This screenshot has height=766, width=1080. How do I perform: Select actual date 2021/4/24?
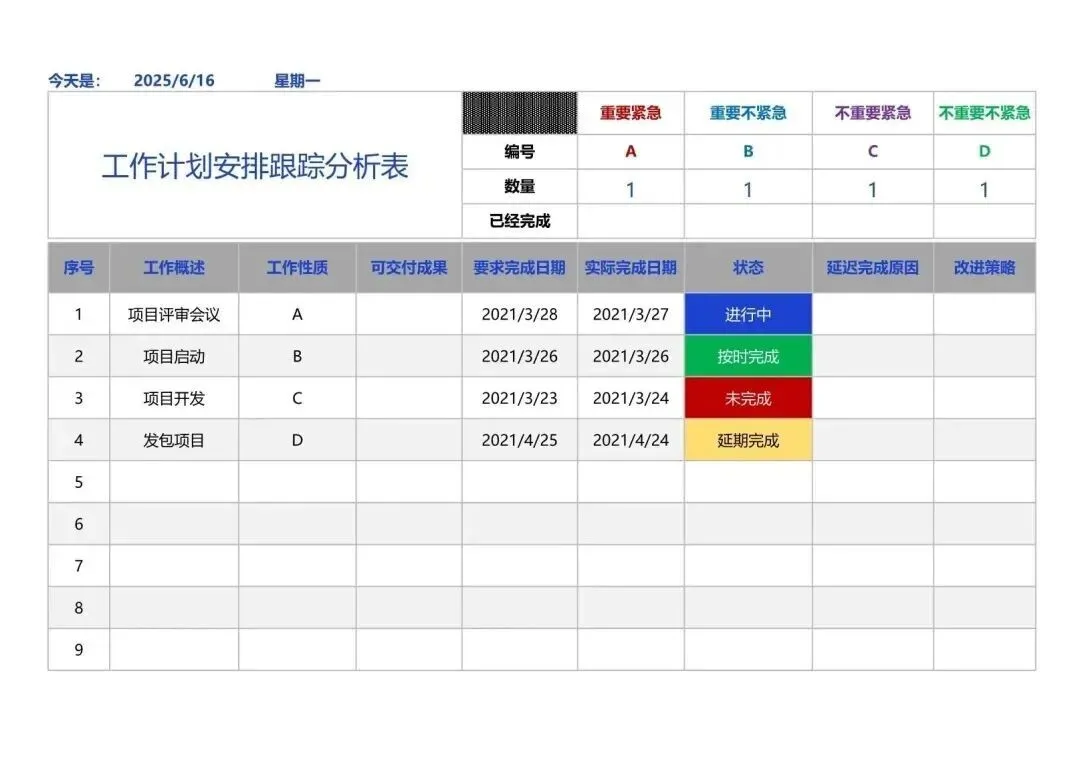click(630, 440)
